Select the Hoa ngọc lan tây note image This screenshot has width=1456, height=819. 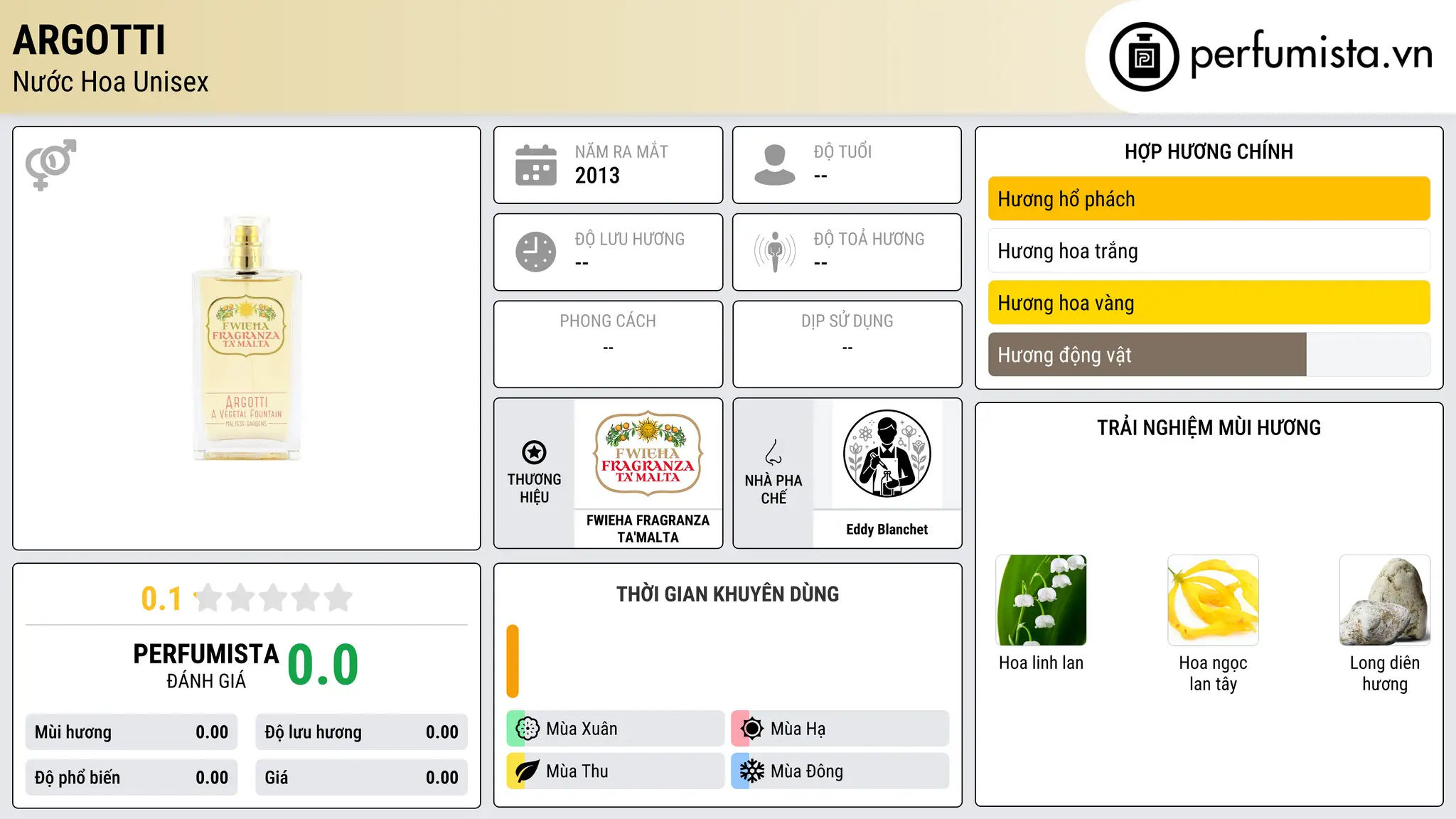[1213, 600]
